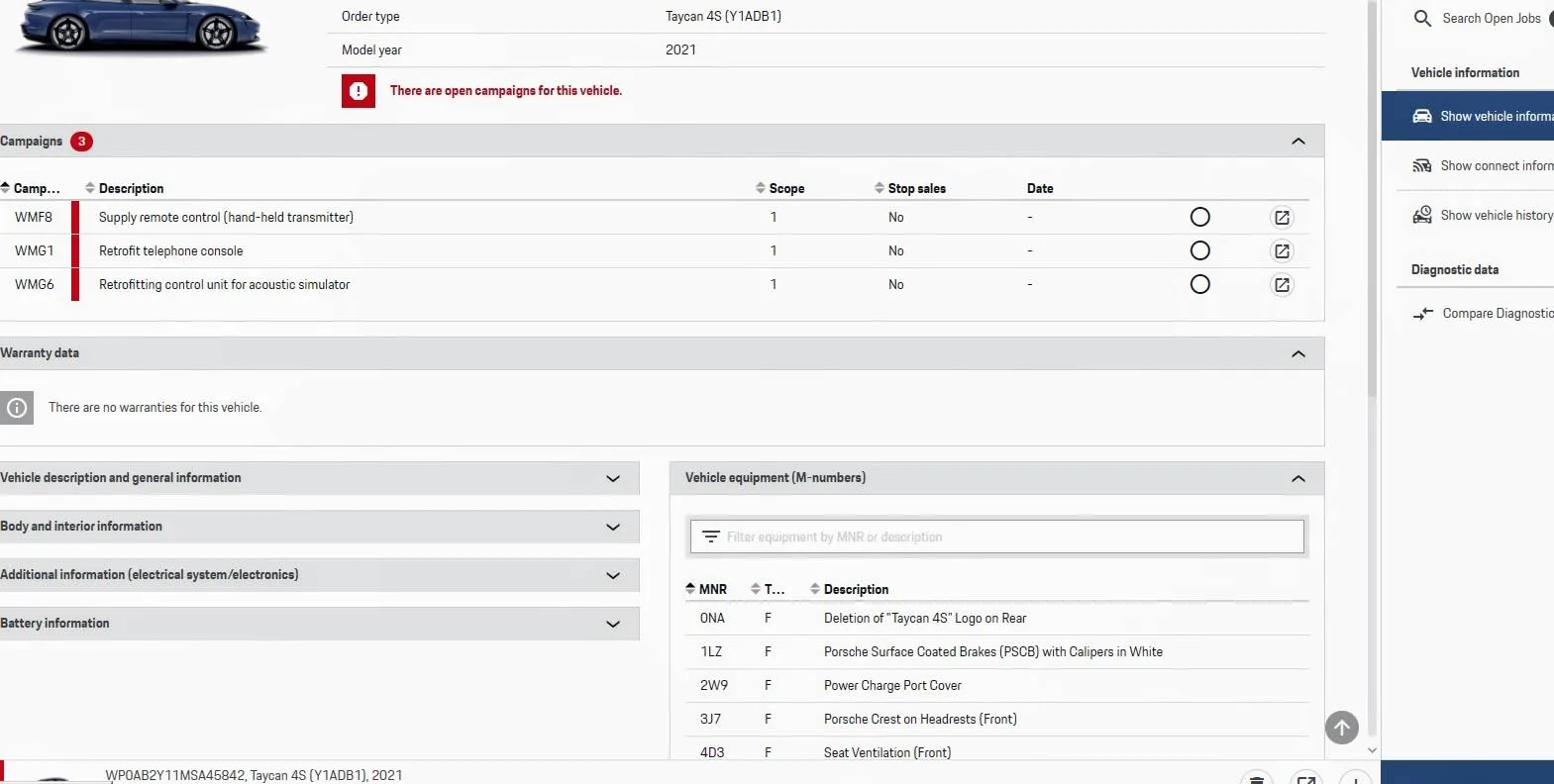Sort campaigns by Scope column arrow

coord(761,188)
